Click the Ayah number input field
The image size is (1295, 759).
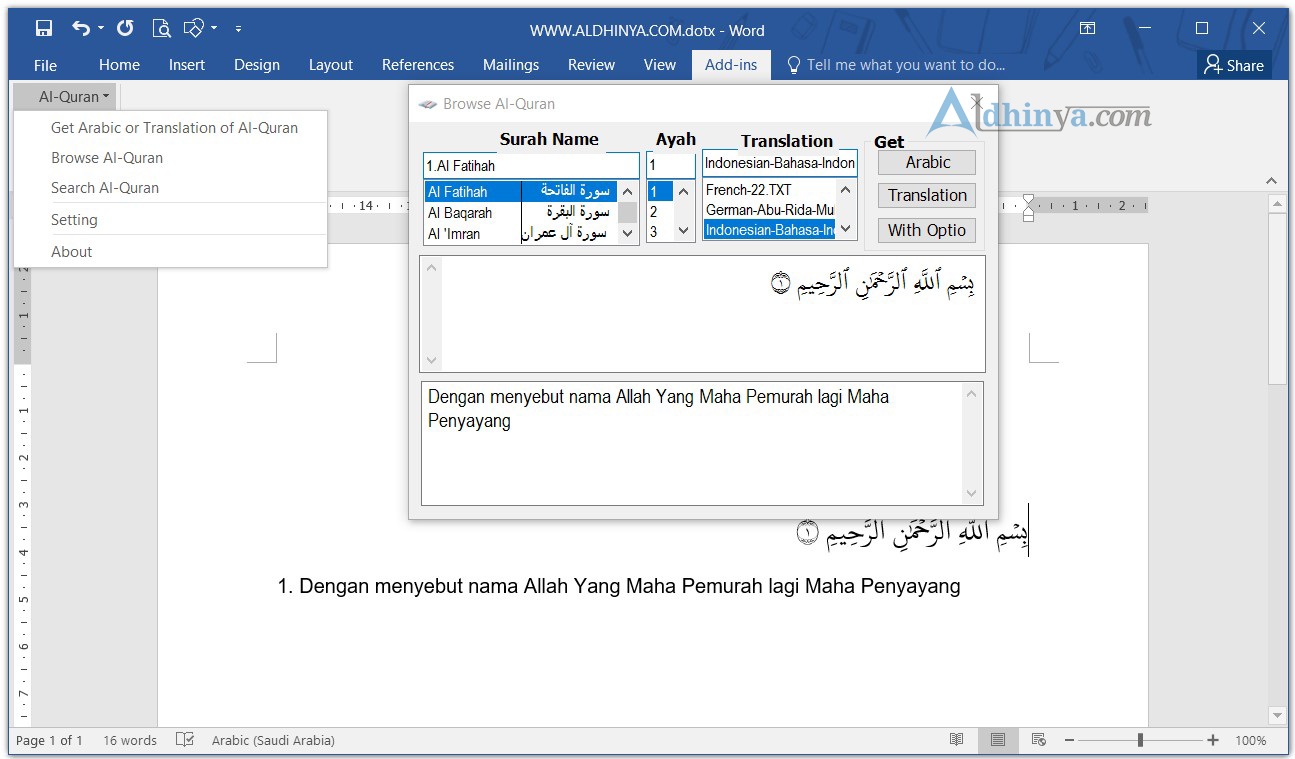[x=670, y=166]
